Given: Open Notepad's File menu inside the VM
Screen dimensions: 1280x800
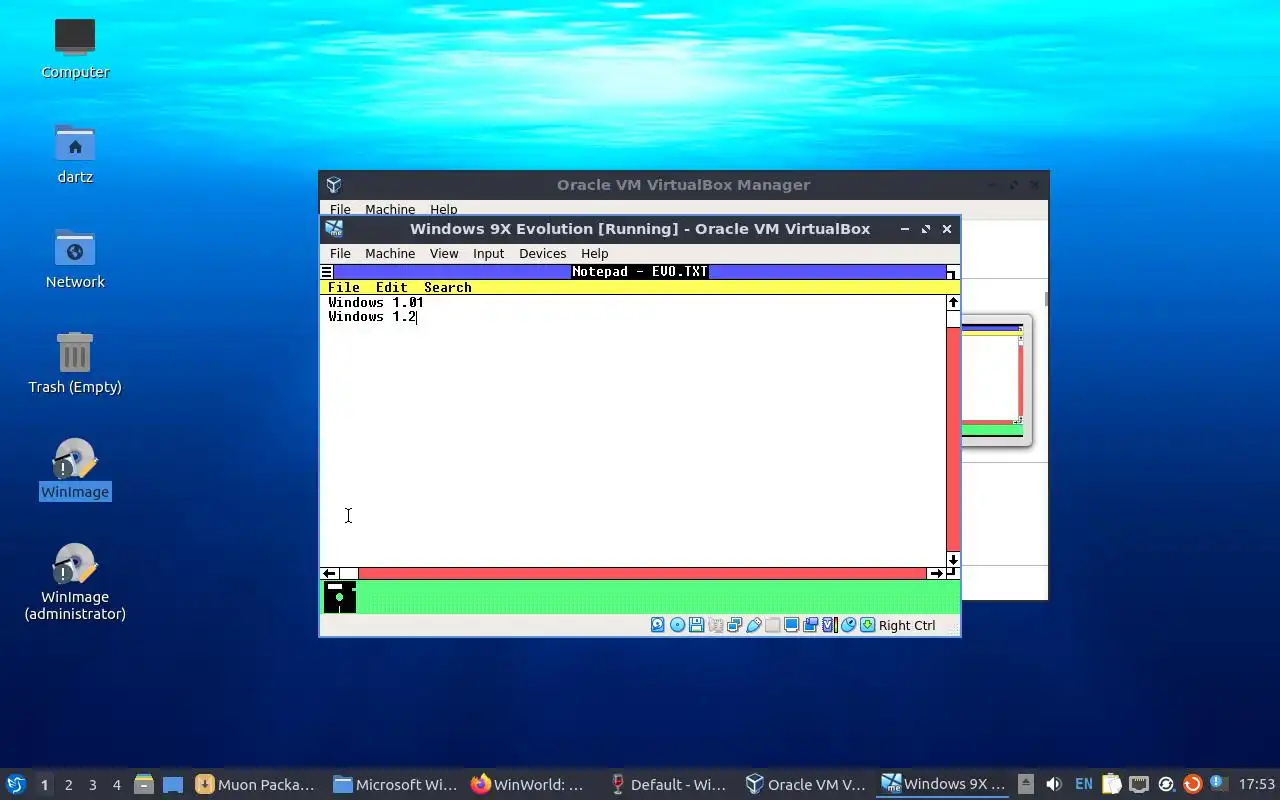Looking at the screenshot, I should click(x=343, y=287).
